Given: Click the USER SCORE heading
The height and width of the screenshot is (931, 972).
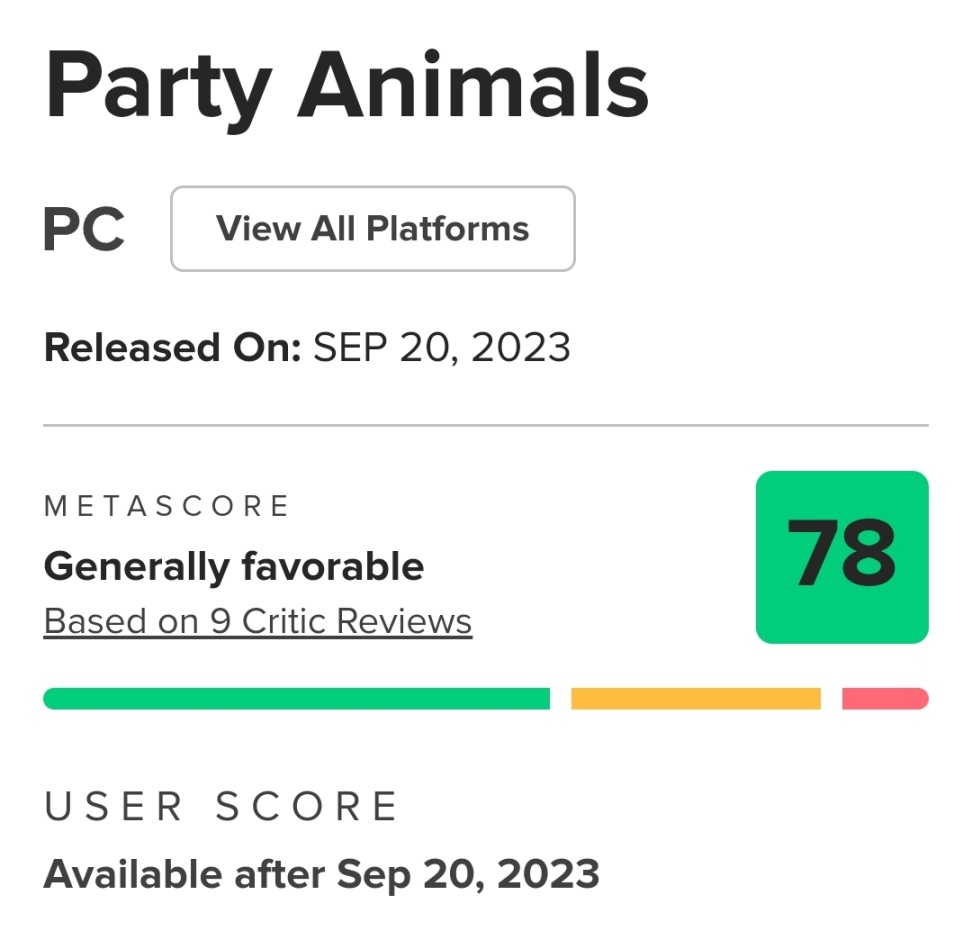Looking at the screenshot, I should (221, 806).
